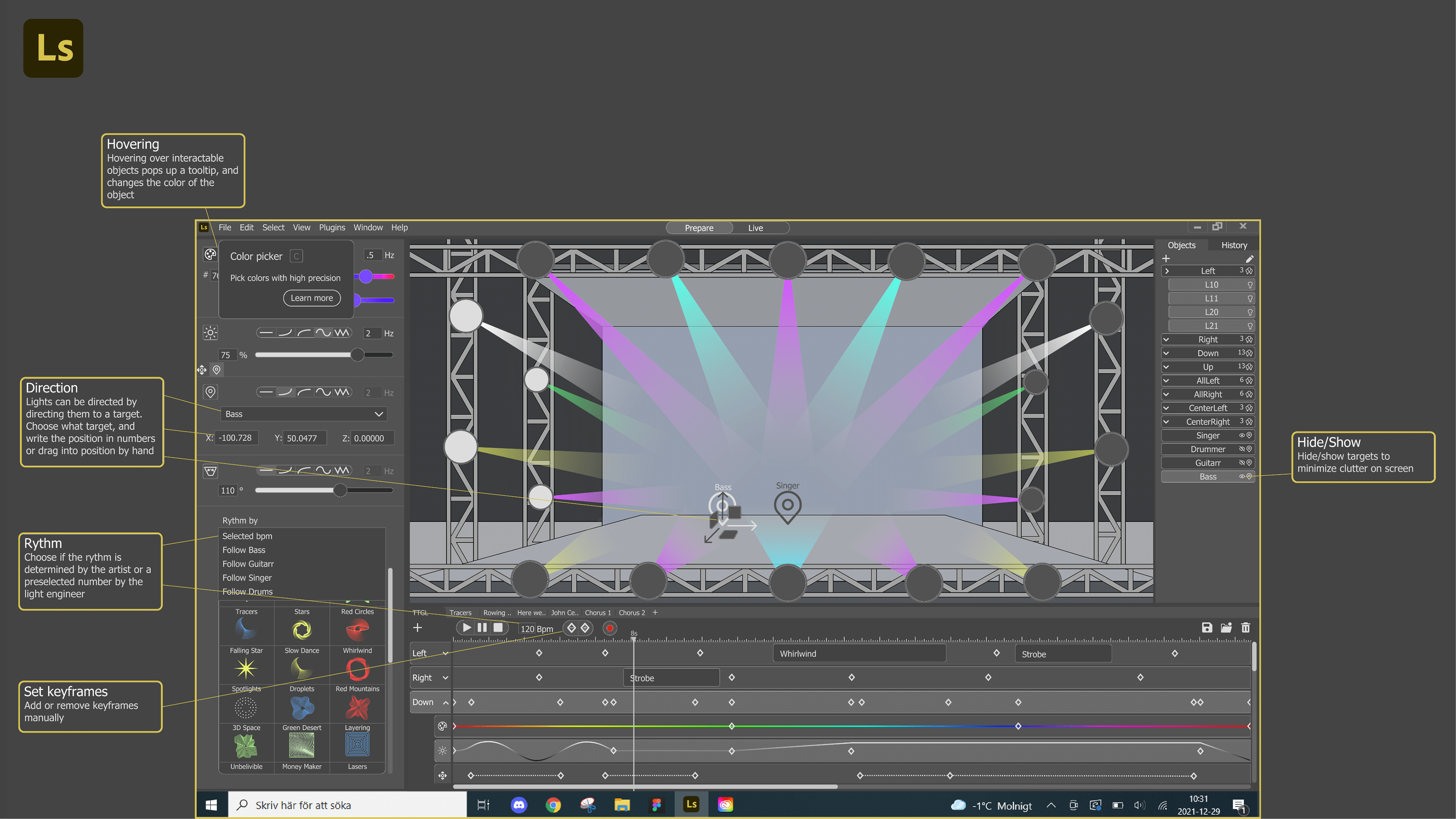Click the brightness sun icon in left panel
Screen dimensions: 1456x819
click(x=210, y=333)
